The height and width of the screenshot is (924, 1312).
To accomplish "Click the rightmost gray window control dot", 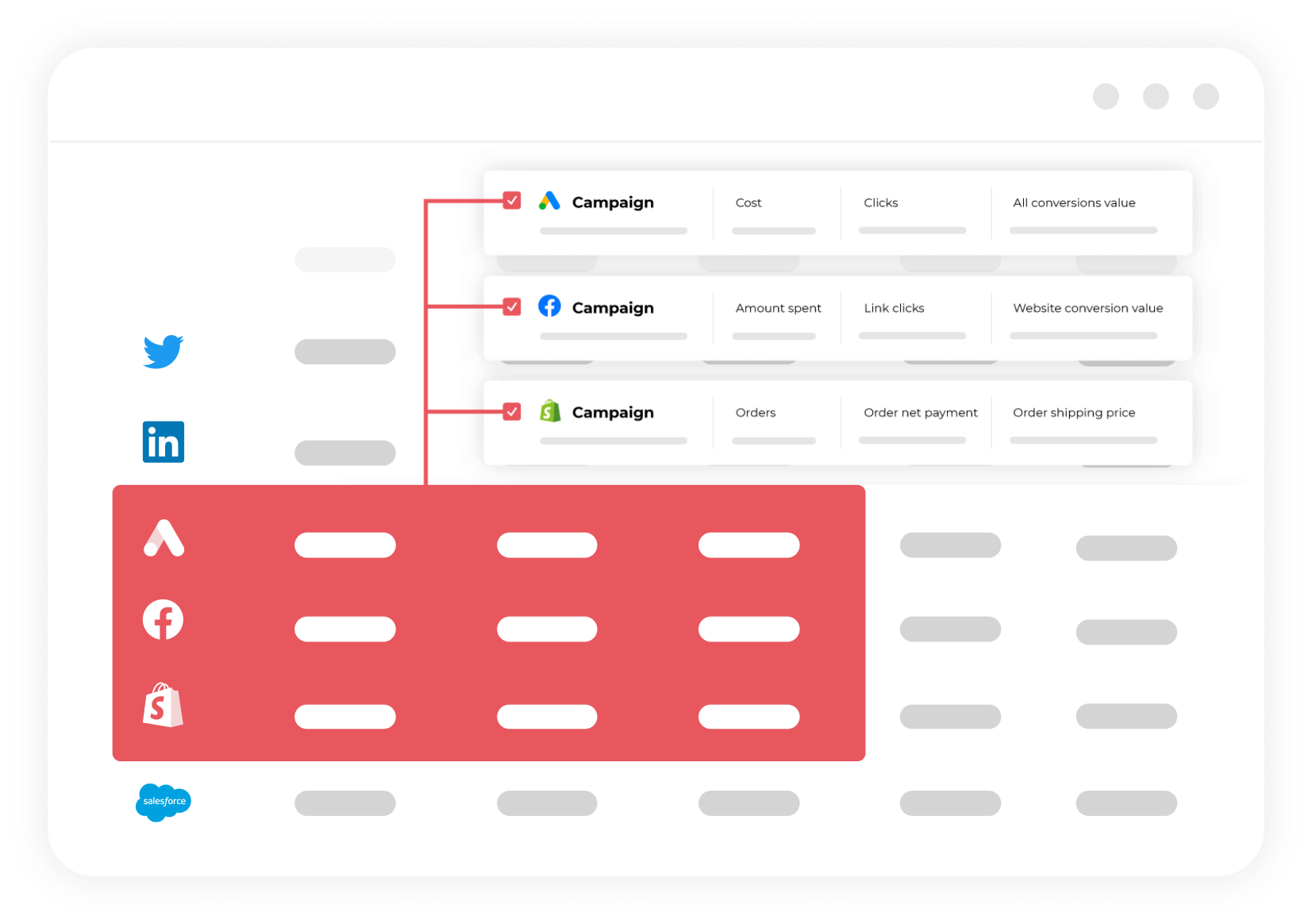I will tap(1206, 96).
